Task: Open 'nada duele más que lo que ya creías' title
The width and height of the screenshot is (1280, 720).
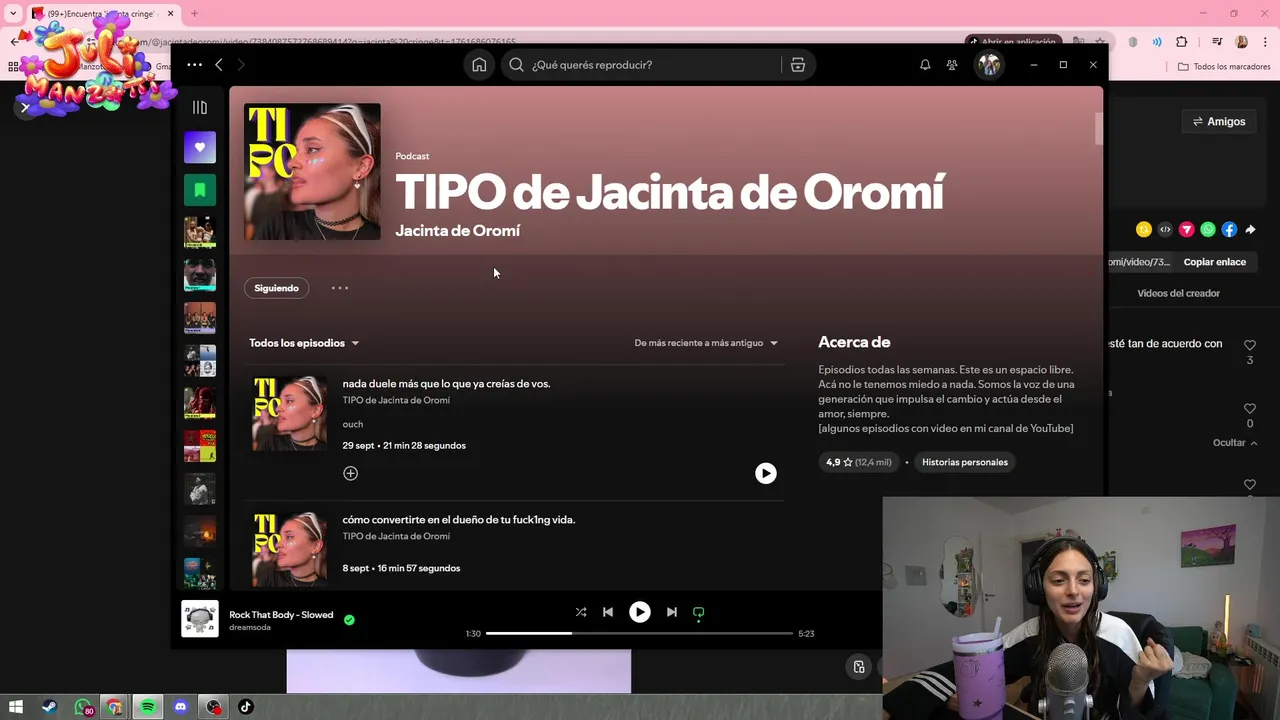Action: (446, 384)
